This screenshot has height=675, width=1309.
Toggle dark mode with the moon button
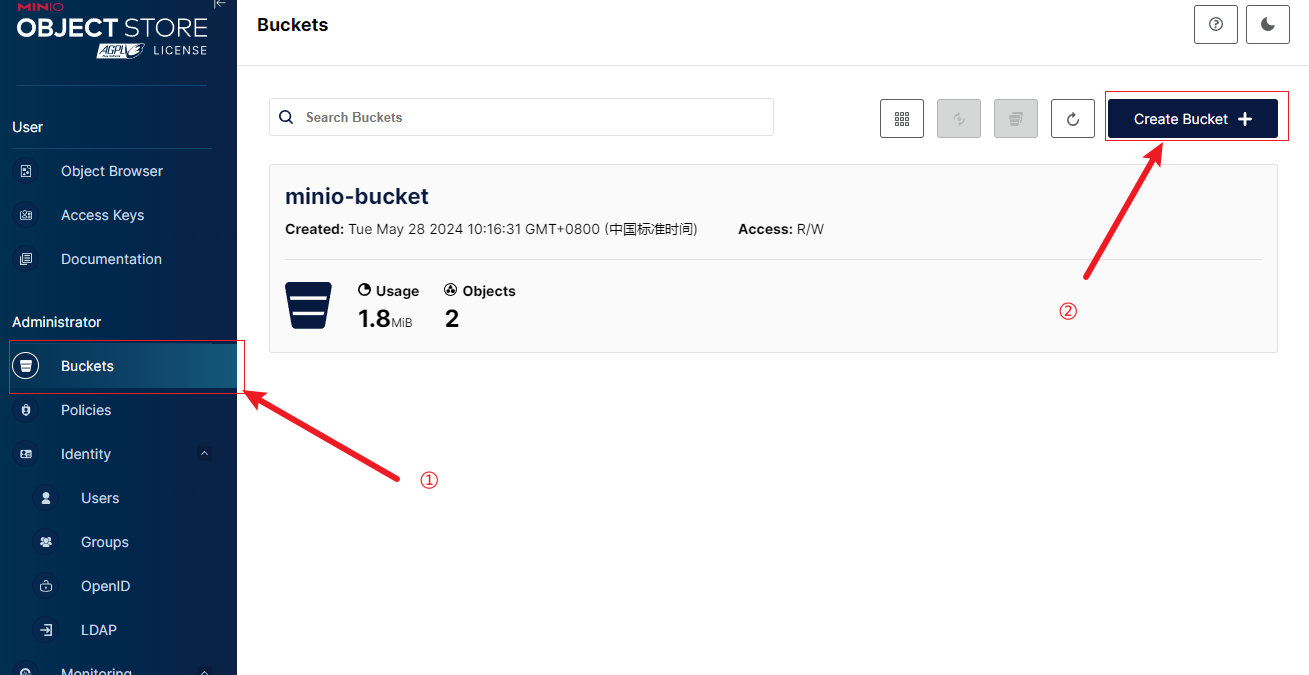click(x=1268, y=25)
